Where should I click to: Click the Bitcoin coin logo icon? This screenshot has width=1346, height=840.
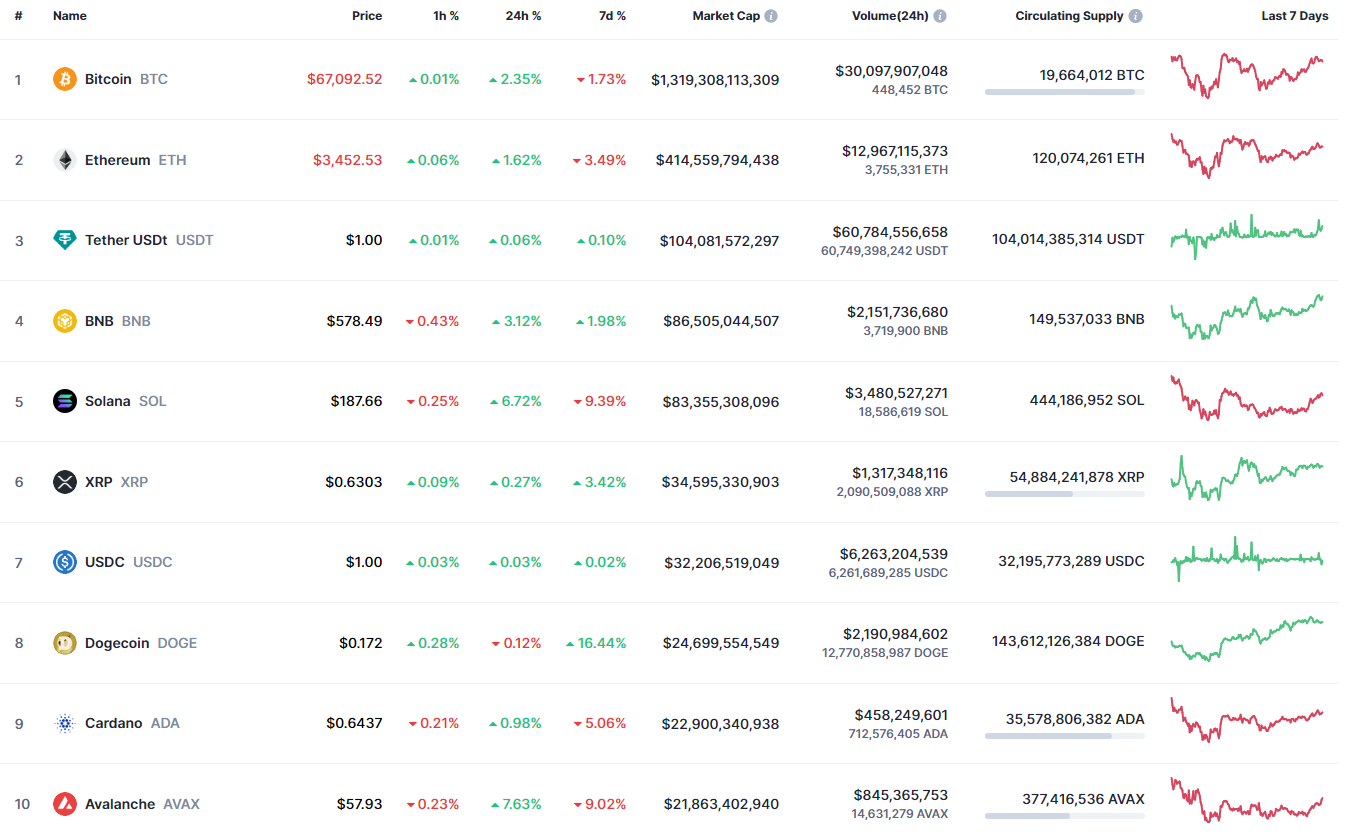tap(64, 79)
